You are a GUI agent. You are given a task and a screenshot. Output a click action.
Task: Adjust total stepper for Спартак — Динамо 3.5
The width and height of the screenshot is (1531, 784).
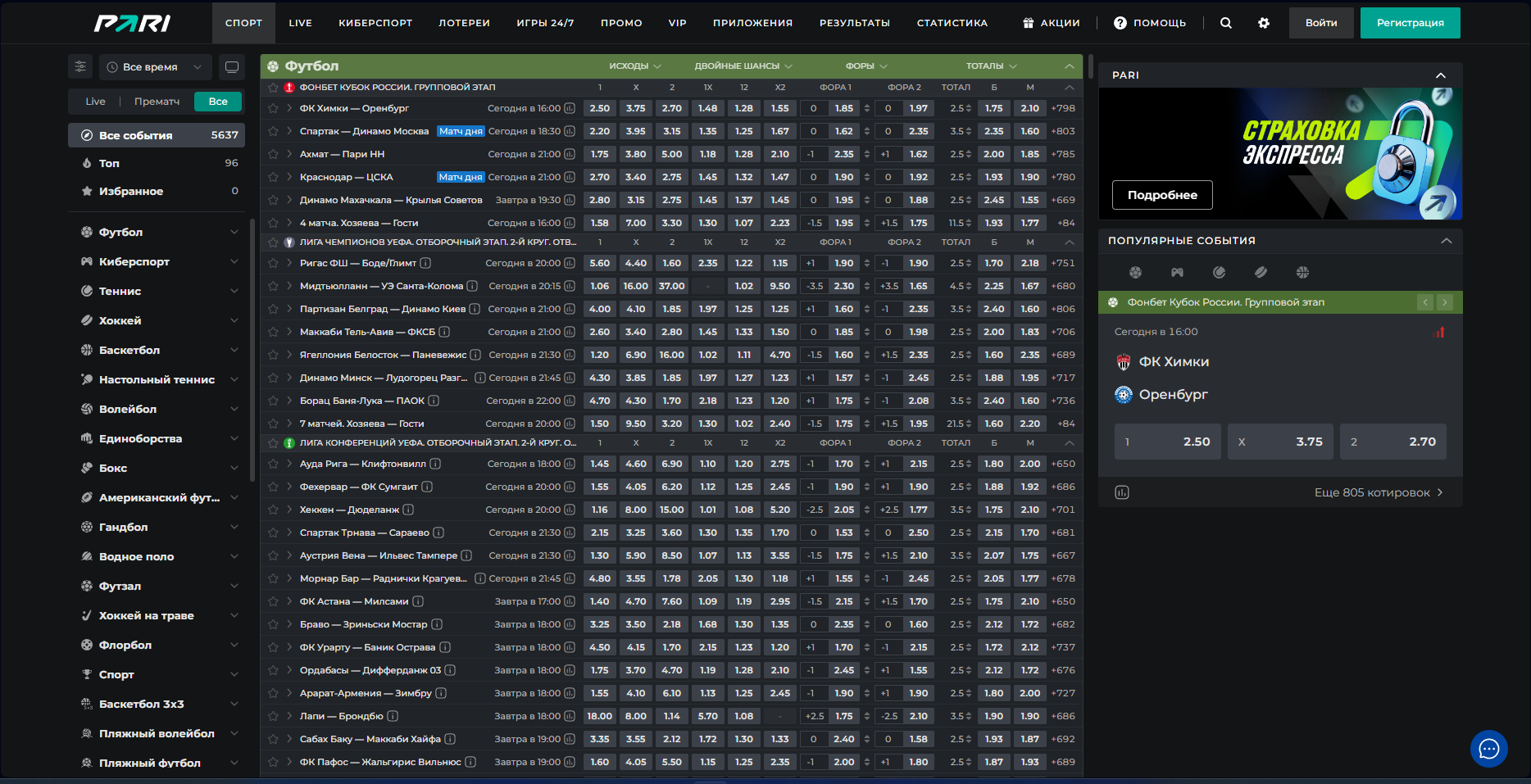(968, 131)
